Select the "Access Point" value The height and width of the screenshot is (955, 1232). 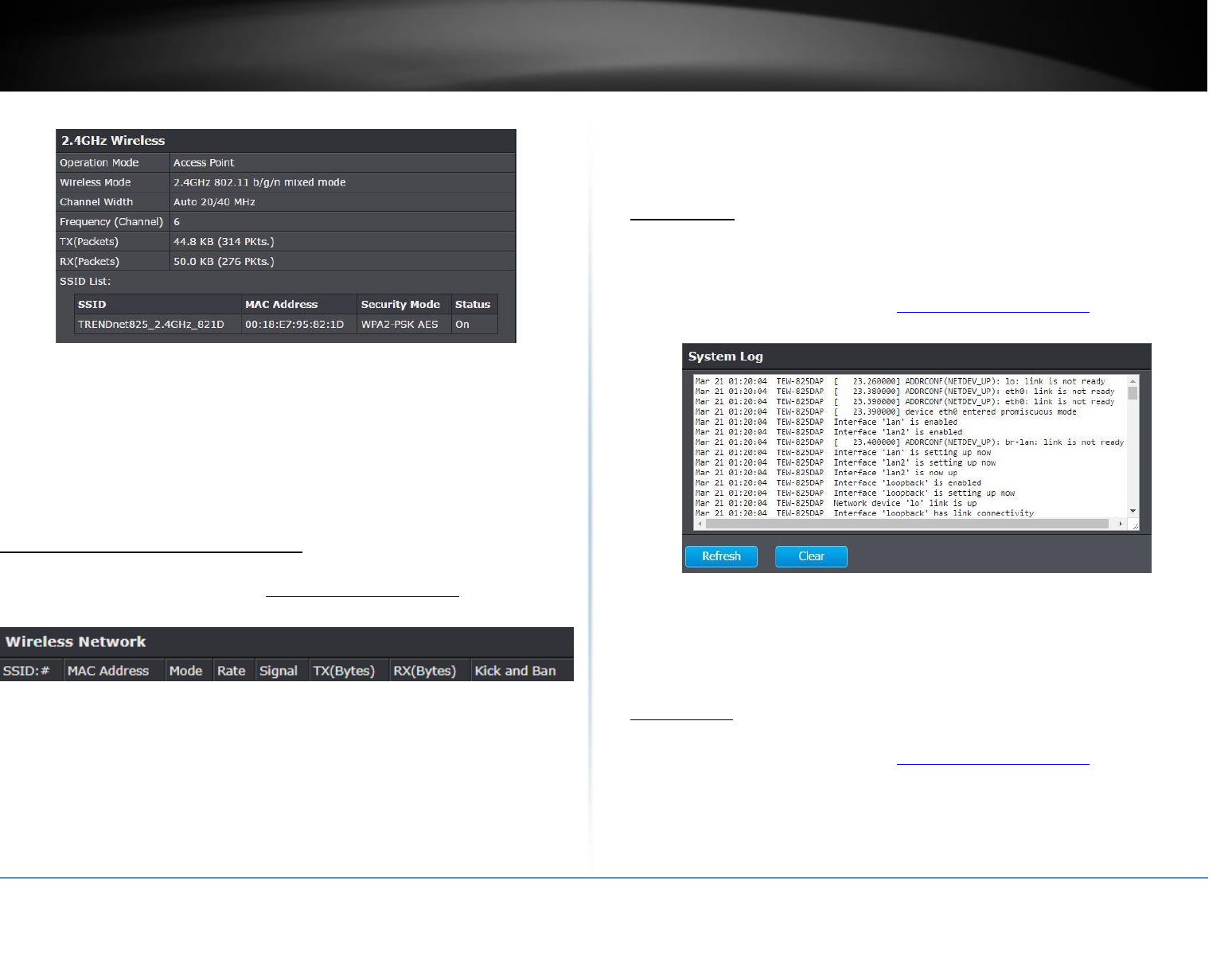pos(204,162)
